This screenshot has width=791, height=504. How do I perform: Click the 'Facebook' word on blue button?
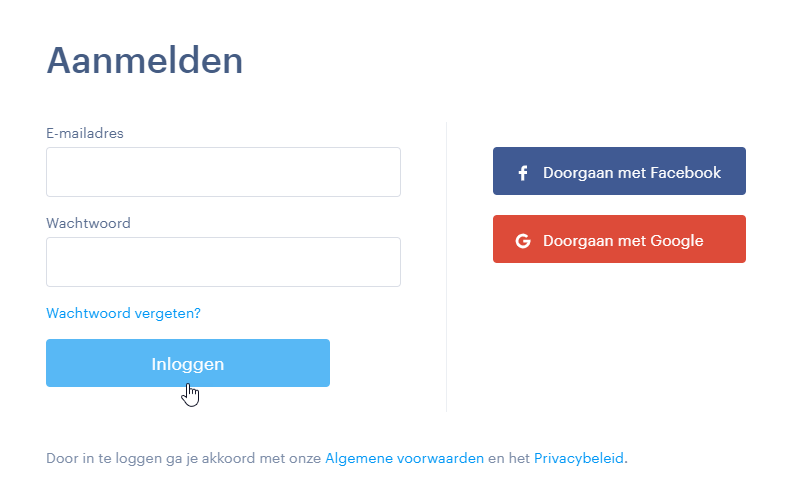point(686,173)
